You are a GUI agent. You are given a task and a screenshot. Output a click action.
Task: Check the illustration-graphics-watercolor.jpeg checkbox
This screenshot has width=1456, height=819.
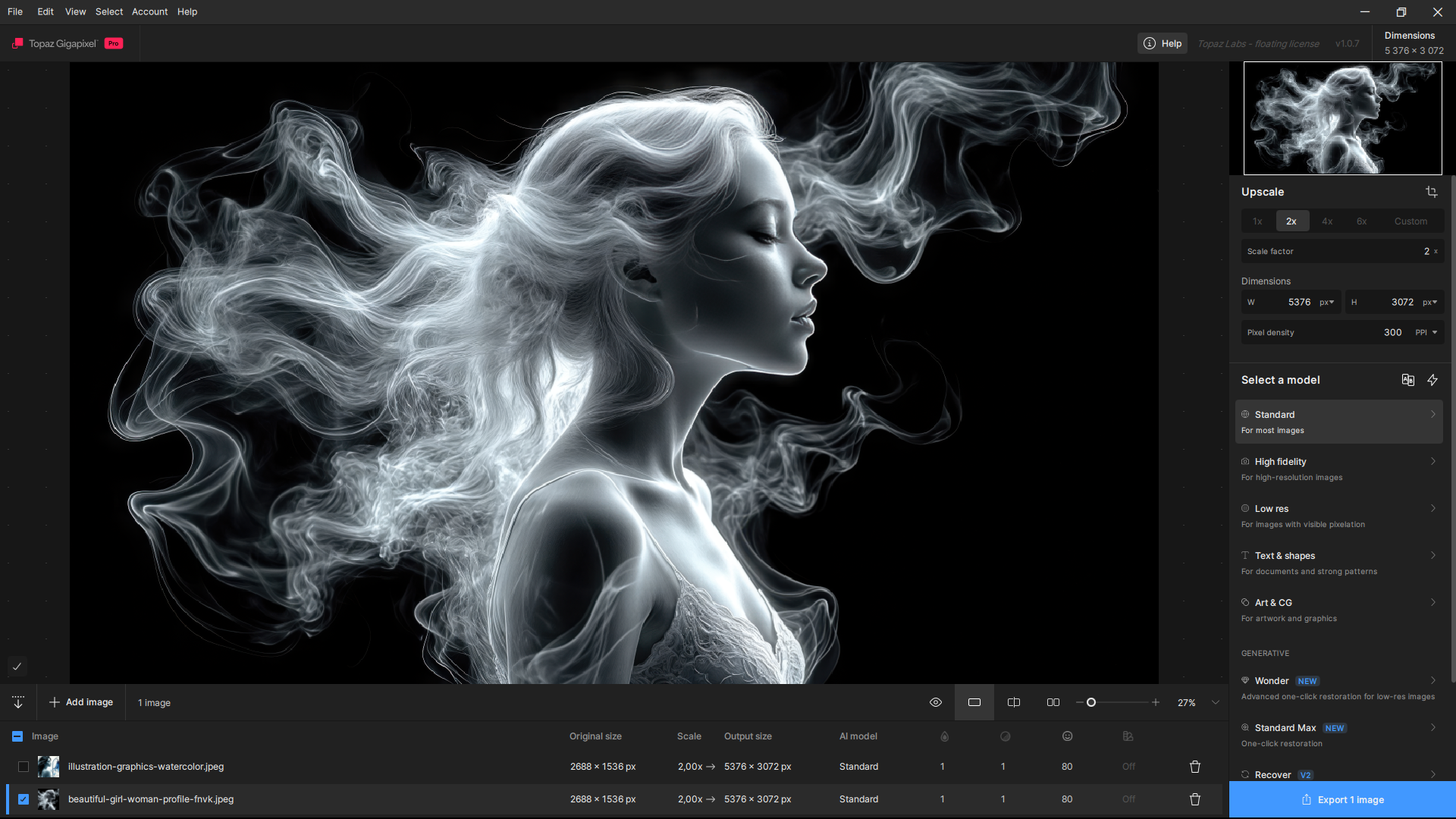24,767
